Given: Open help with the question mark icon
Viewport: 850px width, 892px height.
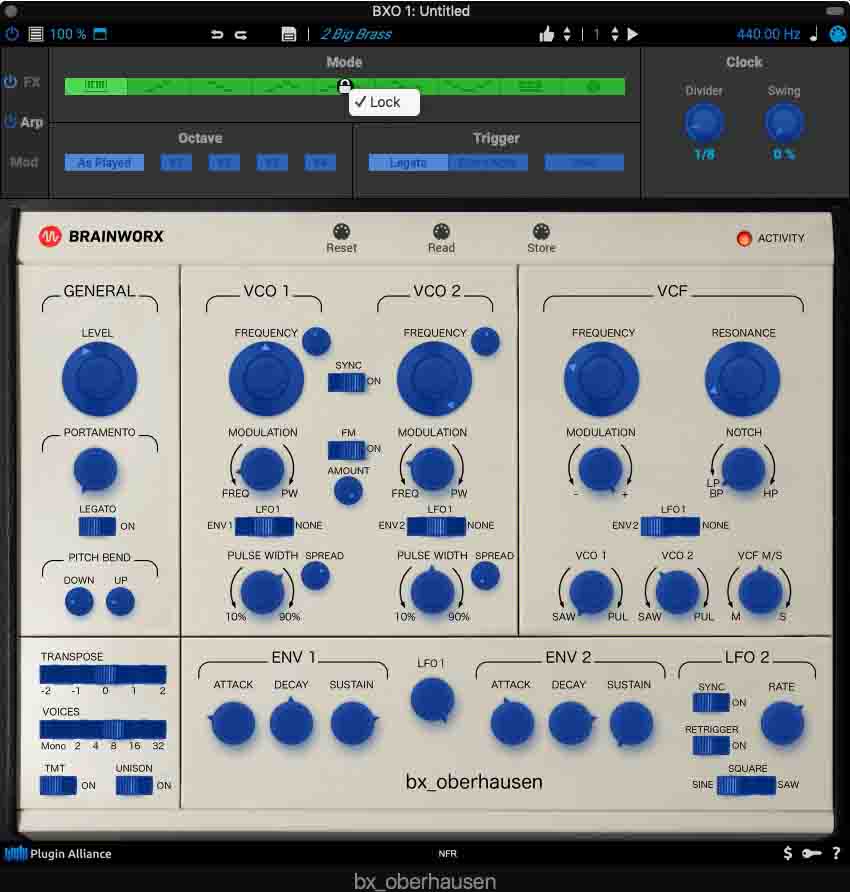Looking at the screenshot, I should [x=836, y=853].
